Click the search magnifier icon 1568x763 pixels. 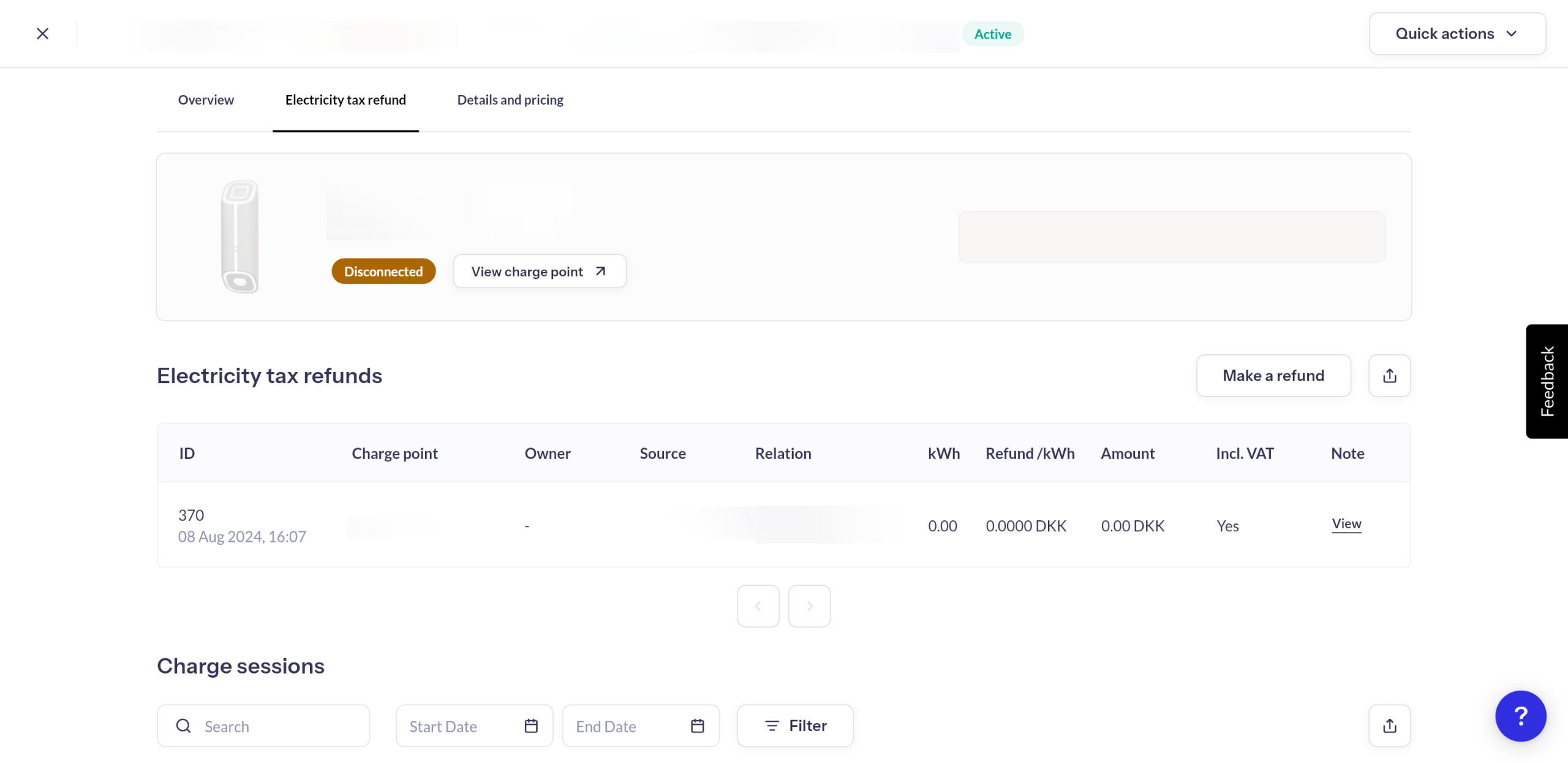[183, 726]
